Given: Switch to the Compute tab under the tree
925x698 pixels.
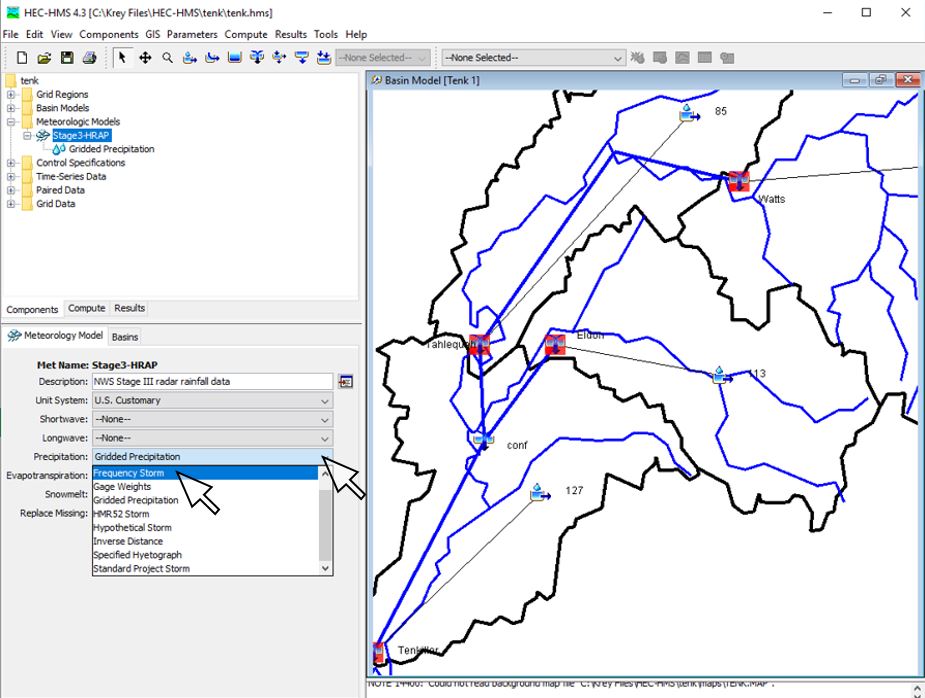Looking at the screenshot, I should (x=87, y=309).
